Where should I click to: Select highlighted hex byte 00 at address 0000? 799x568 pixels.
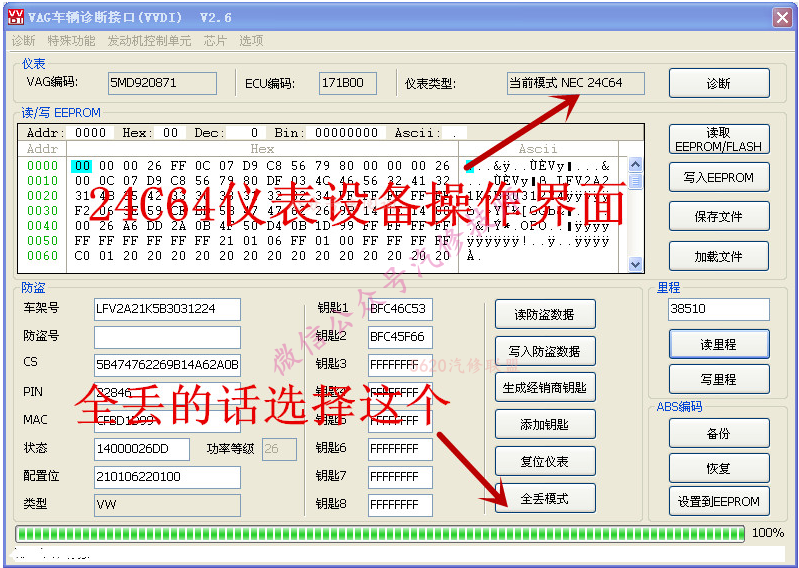pyautogui.click(x=83, y=166)
